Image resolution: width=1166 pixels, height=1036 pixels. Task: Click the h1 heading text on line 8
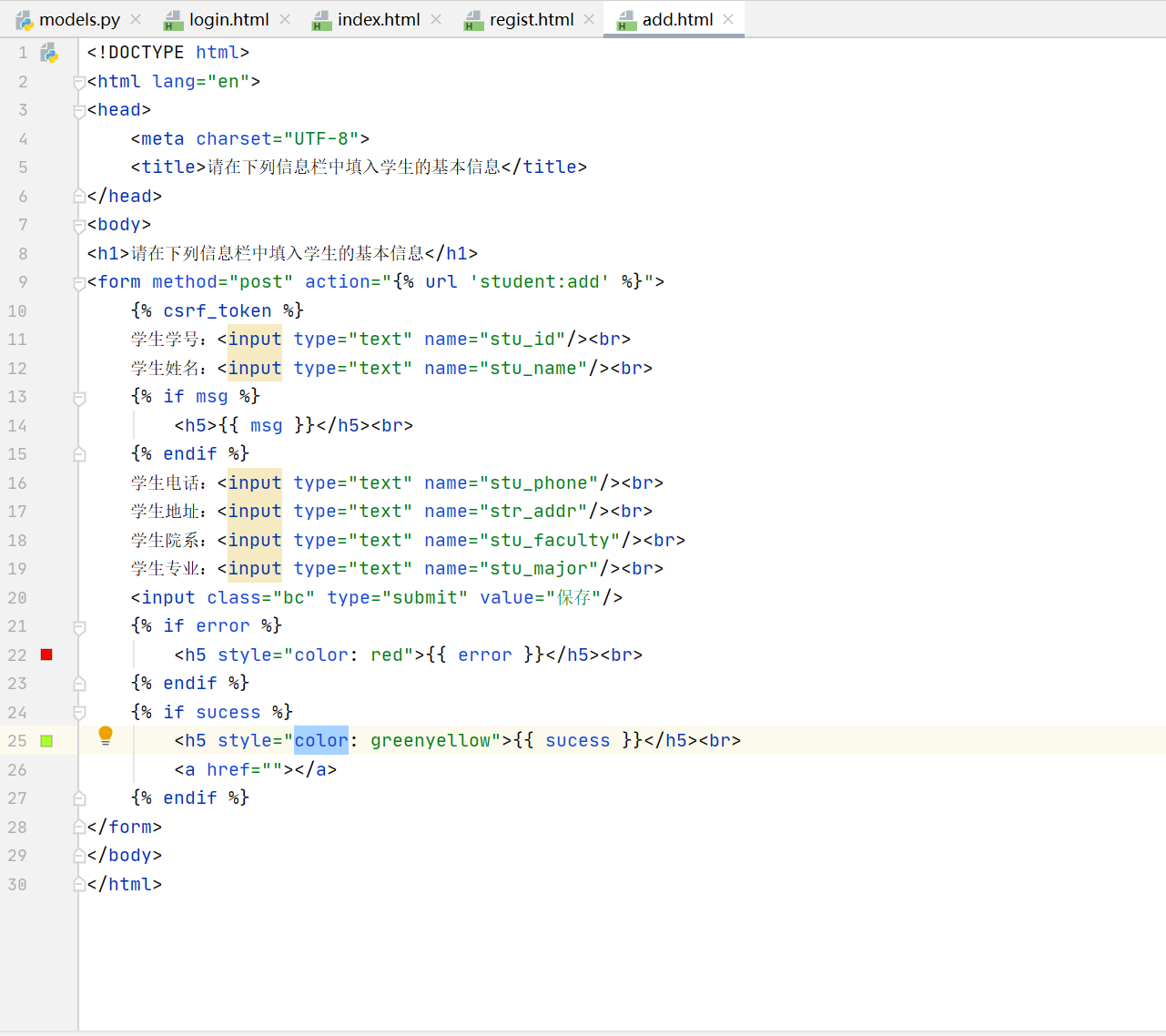point(278,254)
